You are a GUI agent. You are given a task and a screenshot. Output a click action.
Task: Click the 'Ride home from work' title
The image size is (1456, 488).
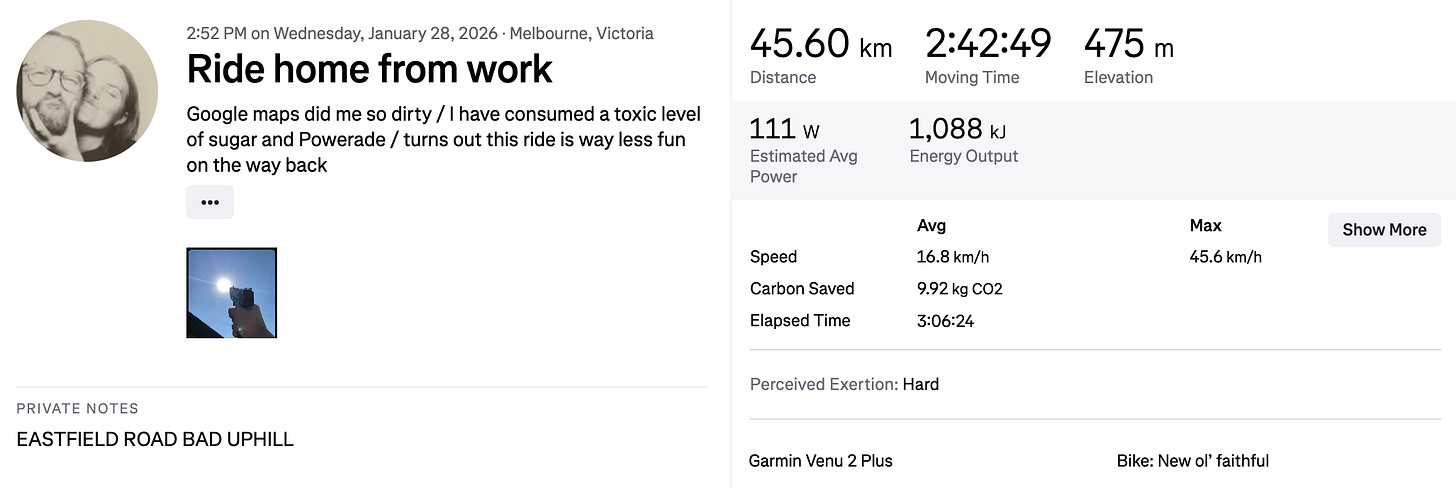[x=369, y=69]
